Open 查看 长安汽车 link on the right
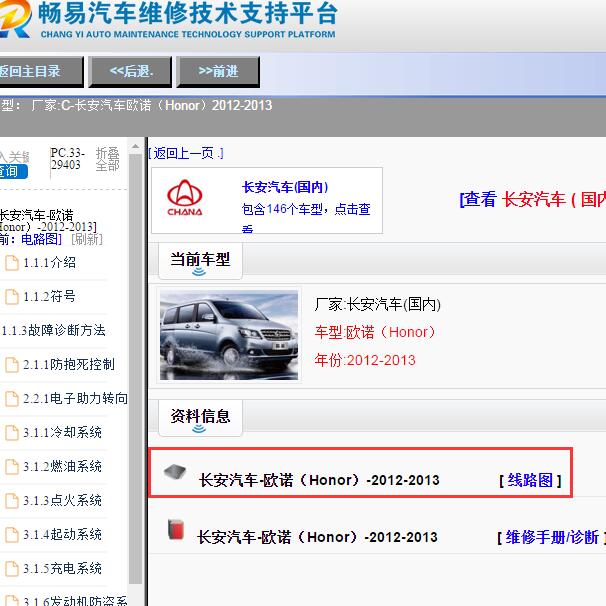 click(x=533, y=199)
